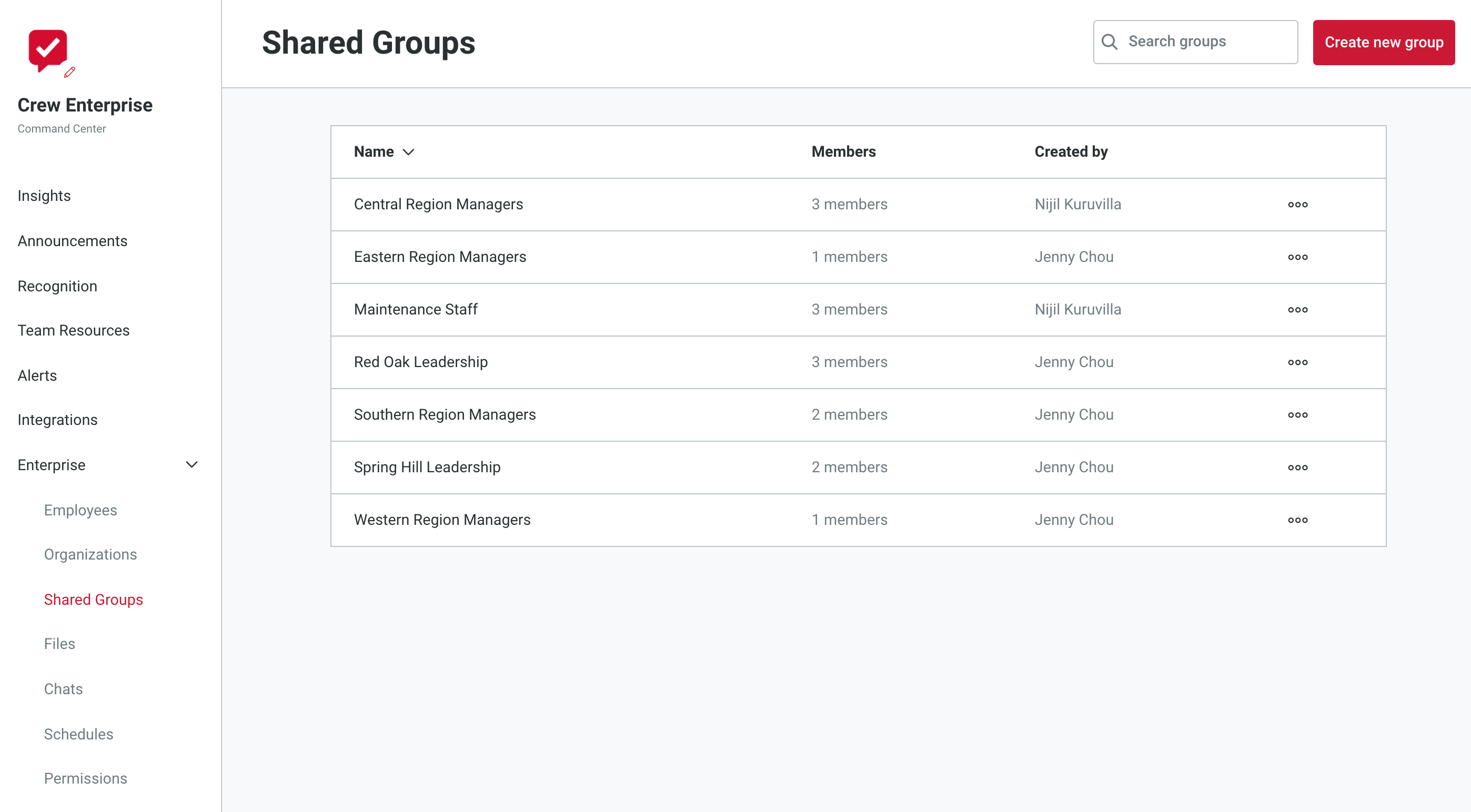Navigate to Schedules
The height and width of the screenshot is (812, 1471).
(79, 734)
